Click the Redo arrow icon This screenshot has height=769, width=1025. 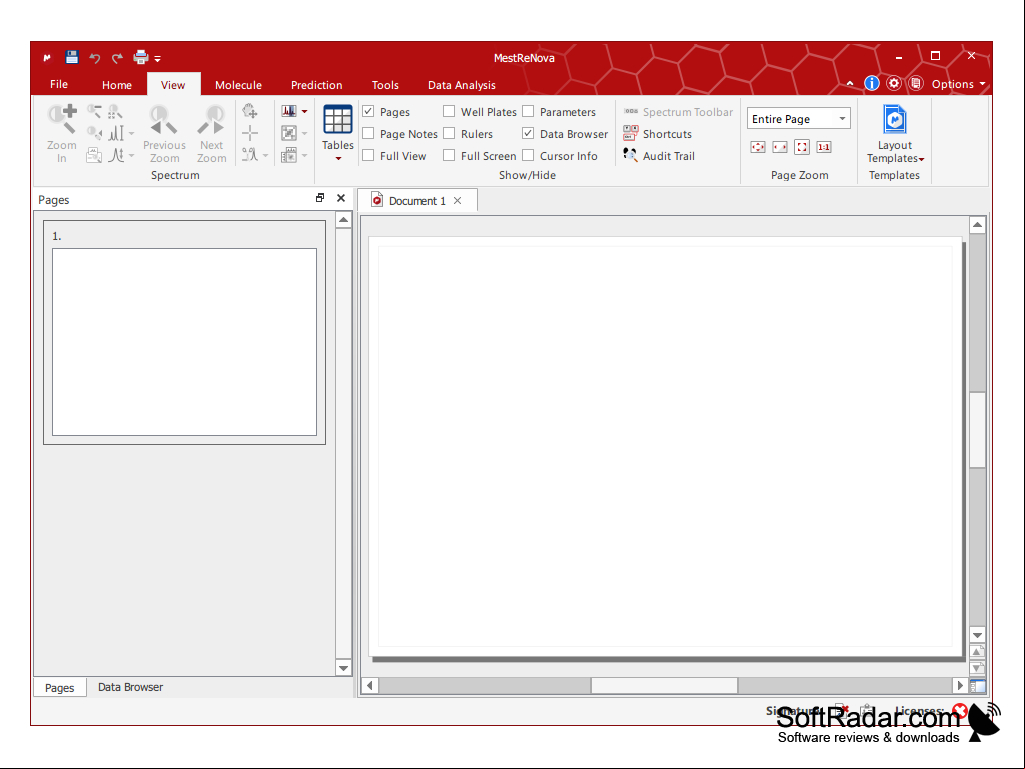(117, 58)
